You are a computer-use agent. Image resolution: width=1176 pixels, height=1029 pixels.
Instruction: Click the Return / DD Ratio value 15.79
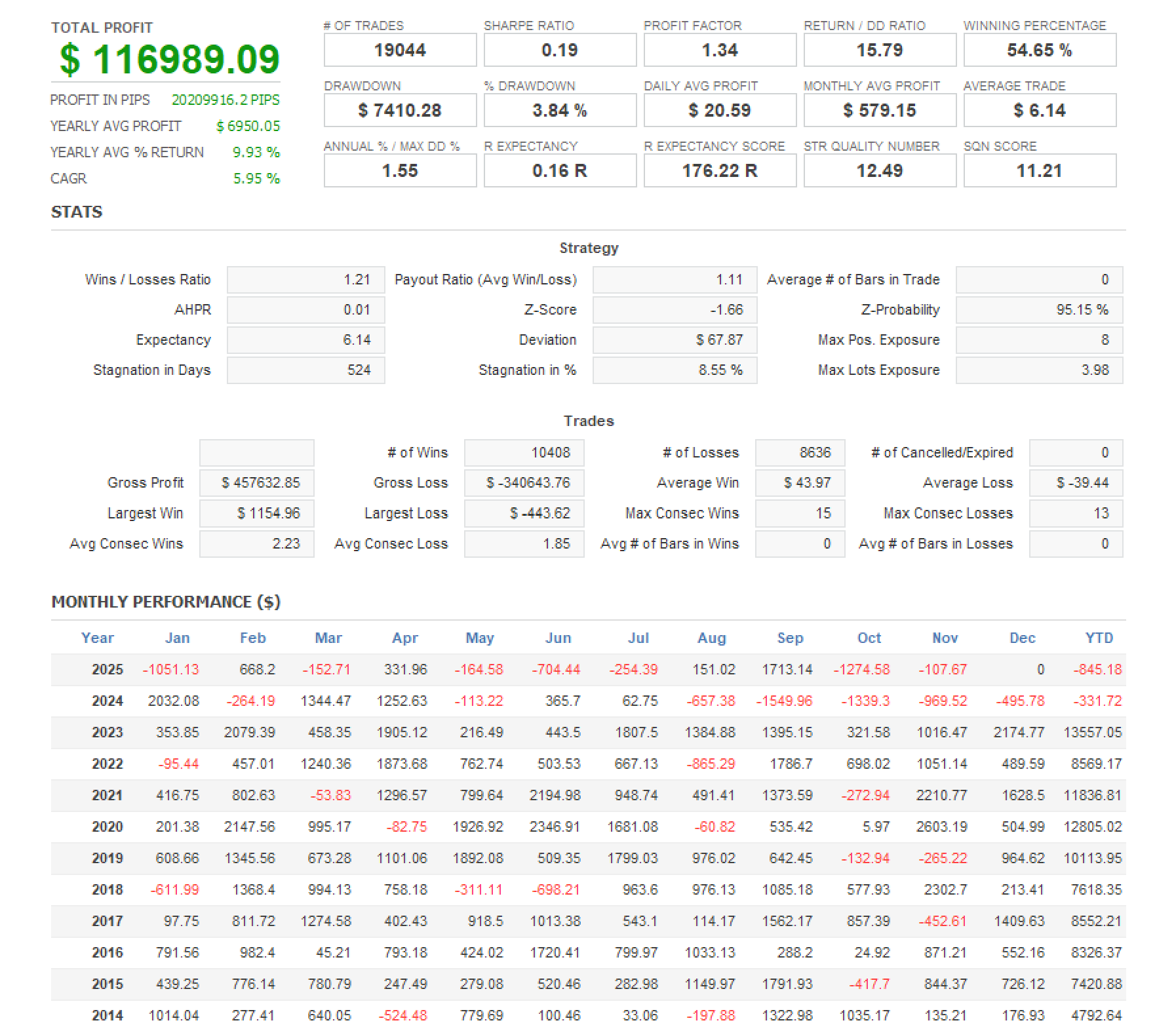[880, 50]
